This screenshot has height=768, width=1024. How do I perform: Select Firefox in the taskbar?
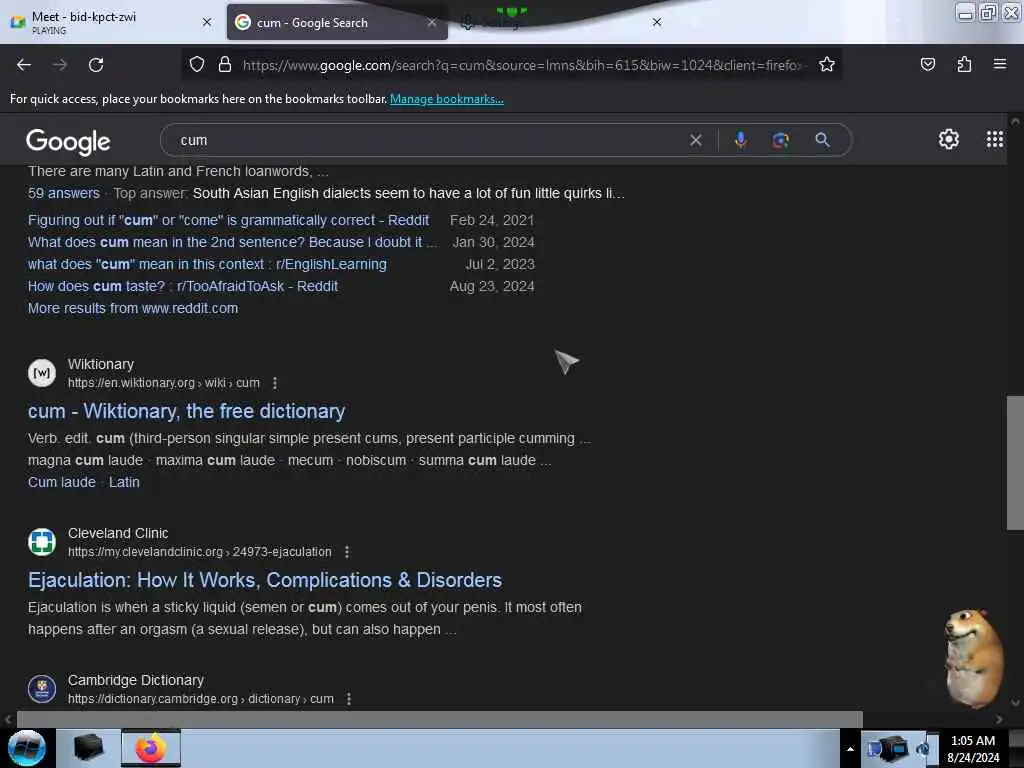pos(151,748)
